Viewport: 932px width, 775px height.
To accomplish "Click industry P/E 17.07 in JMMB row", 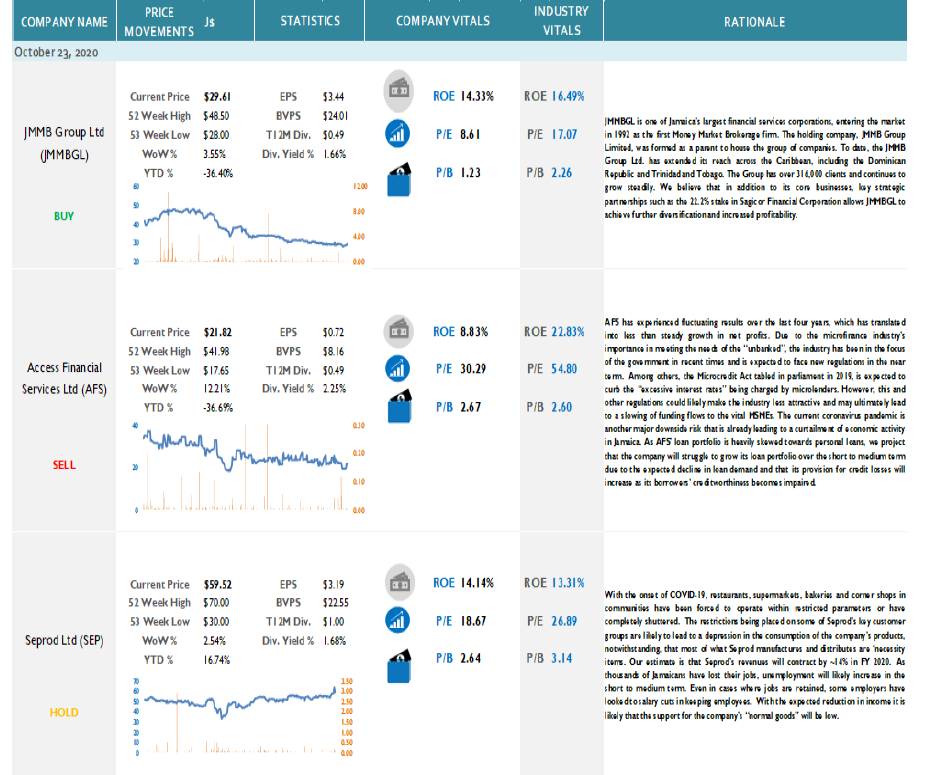I will [x=564, y=134].
